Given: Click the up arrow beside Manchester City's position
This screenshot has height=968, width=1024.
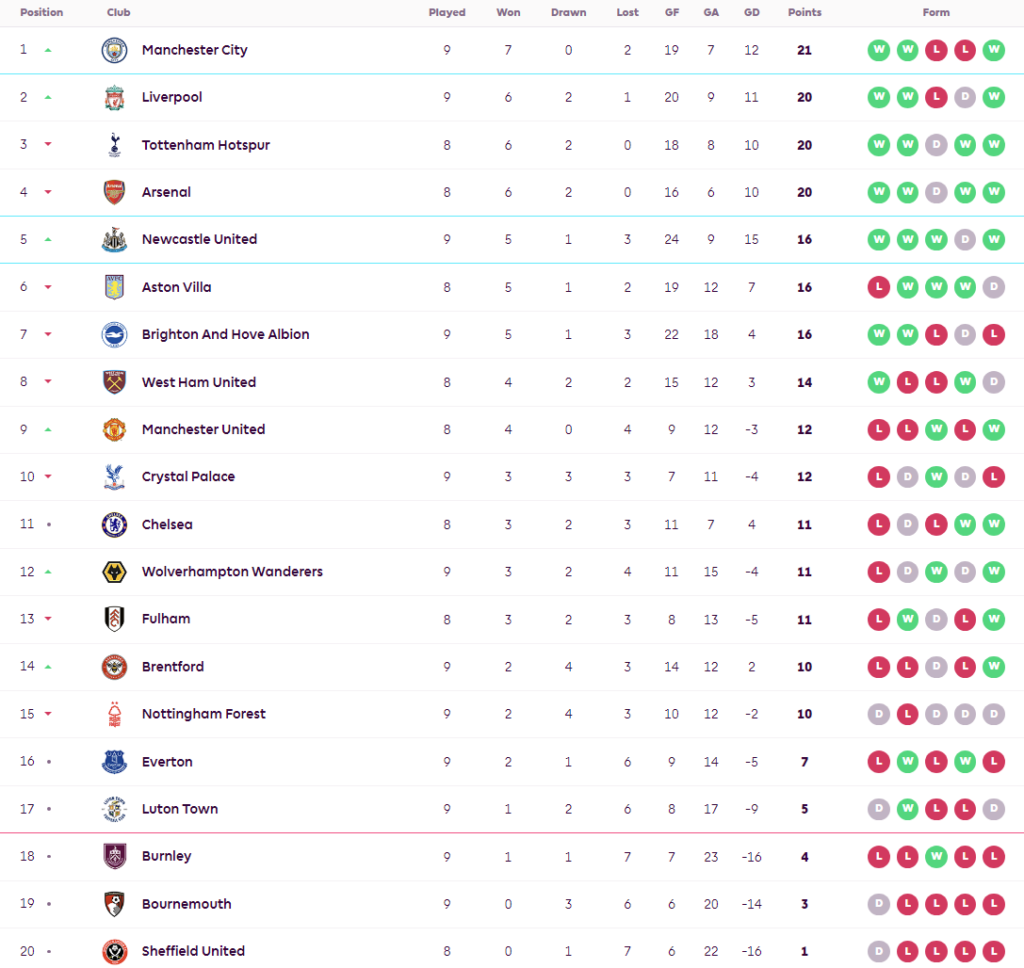Looking at the screenshot, I should point(48,50).
